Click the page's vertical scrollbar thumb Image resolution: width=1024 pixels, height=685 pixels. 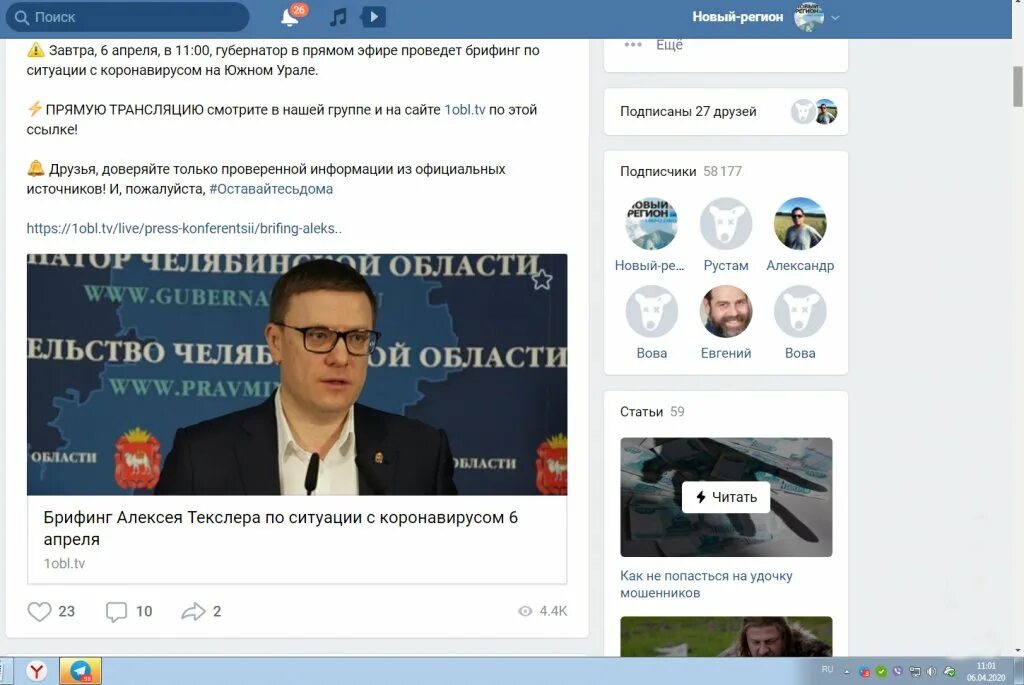tap(1017, 86)
